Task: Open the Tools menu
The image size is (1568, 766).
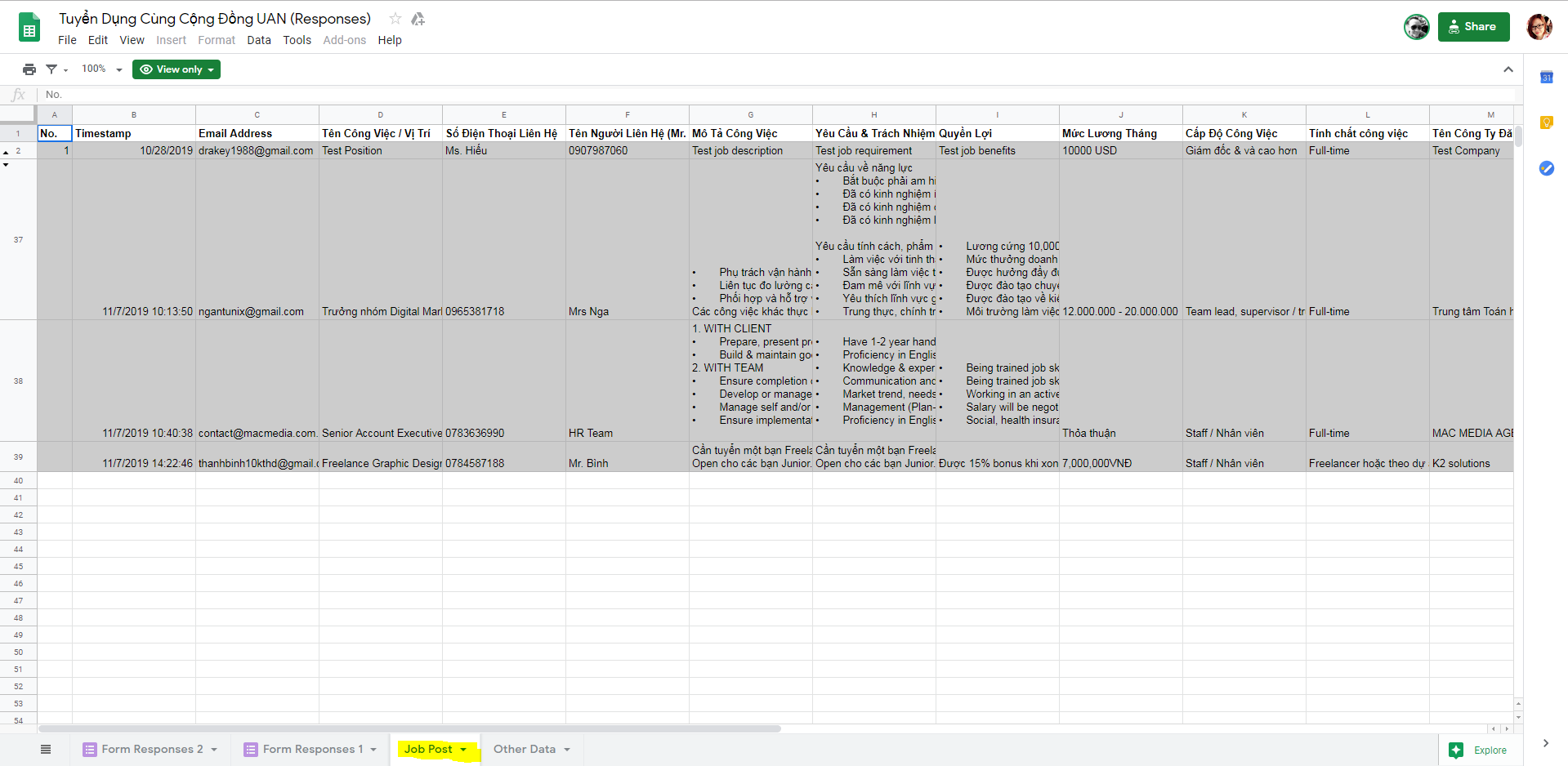Action: click(x=297, y=40)
